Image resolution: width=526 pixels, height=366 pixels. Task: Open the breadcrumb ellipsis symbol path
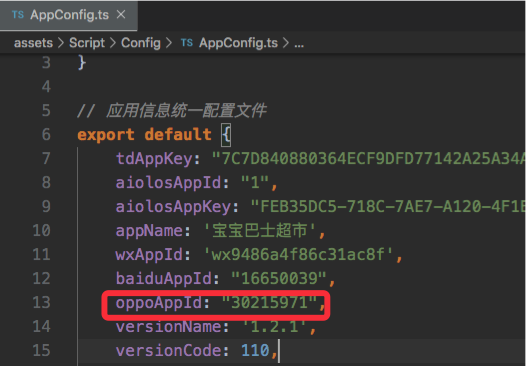[x=299, y=44]
